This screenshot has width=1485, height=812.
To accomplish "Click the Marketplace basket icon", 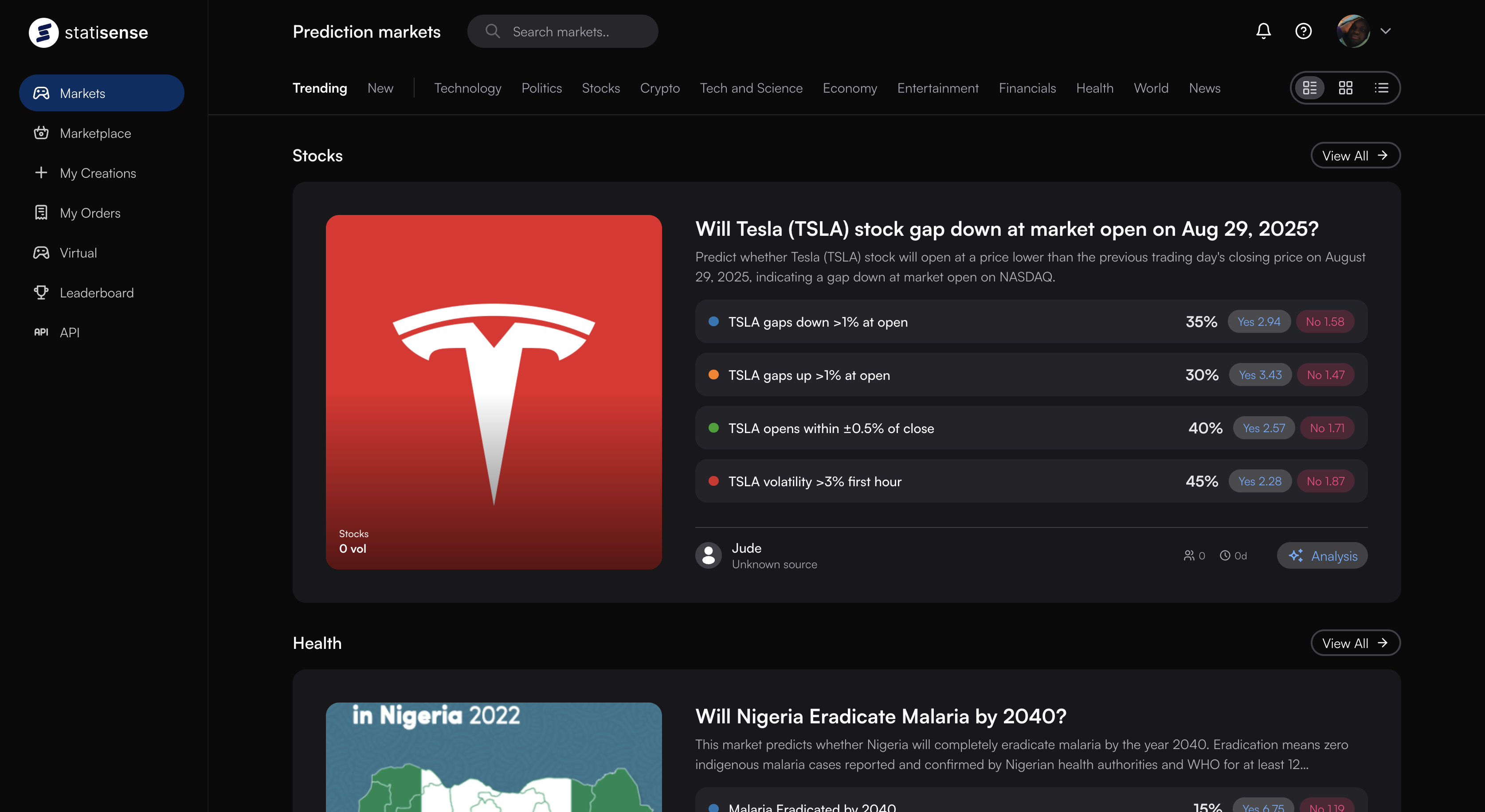I will 41,133.
